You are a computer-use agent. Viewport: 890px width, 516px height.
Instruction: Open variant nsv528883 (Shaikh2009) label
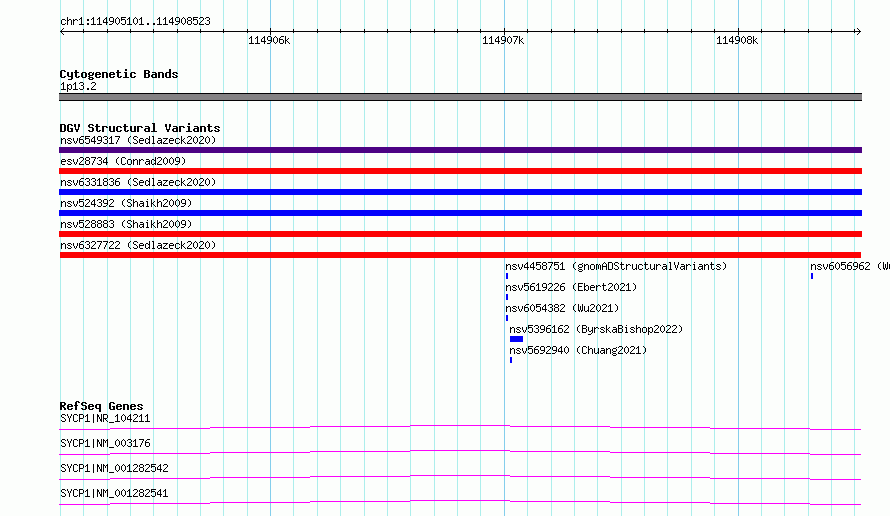pos(126,224)
